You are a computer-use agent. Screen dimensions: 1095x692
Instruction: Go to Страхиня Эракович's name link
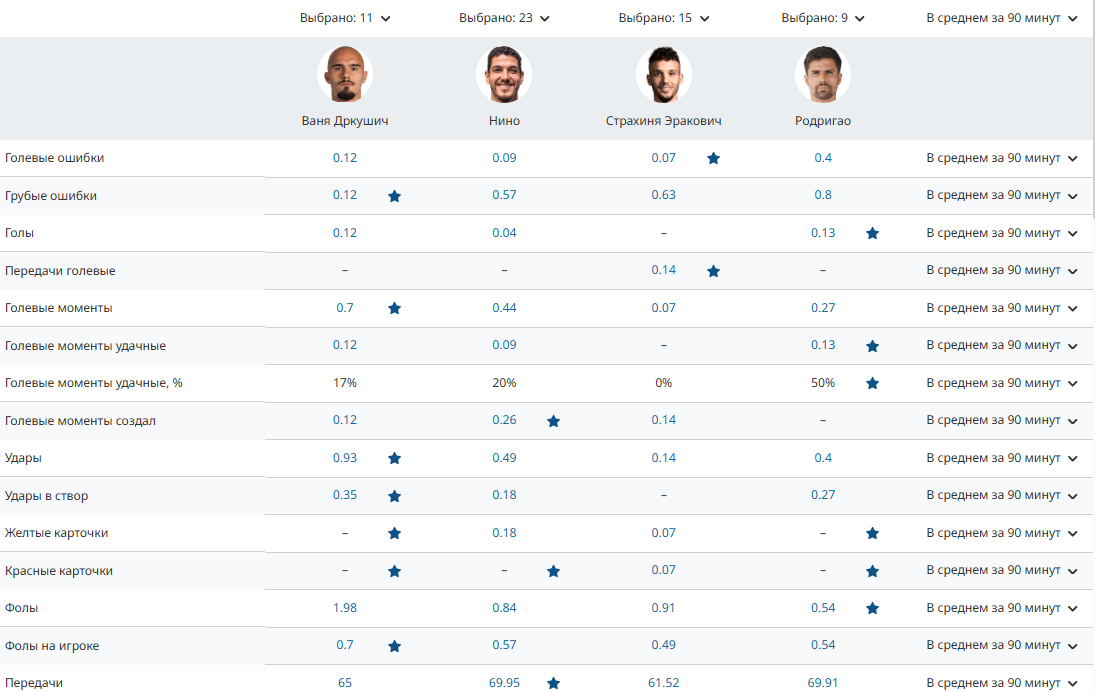[663, 121]
